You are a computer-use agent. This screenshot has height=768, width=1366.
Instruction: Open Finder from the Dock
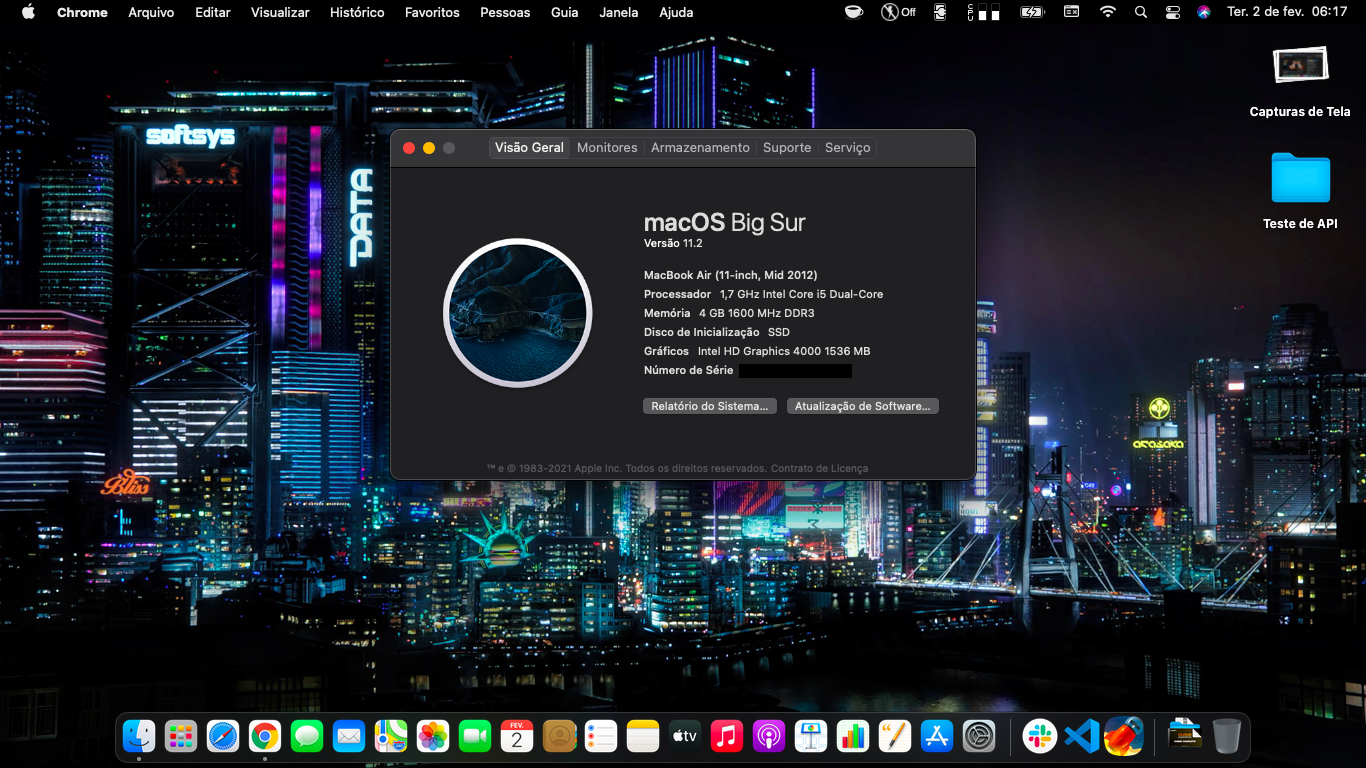click(139, 737)
